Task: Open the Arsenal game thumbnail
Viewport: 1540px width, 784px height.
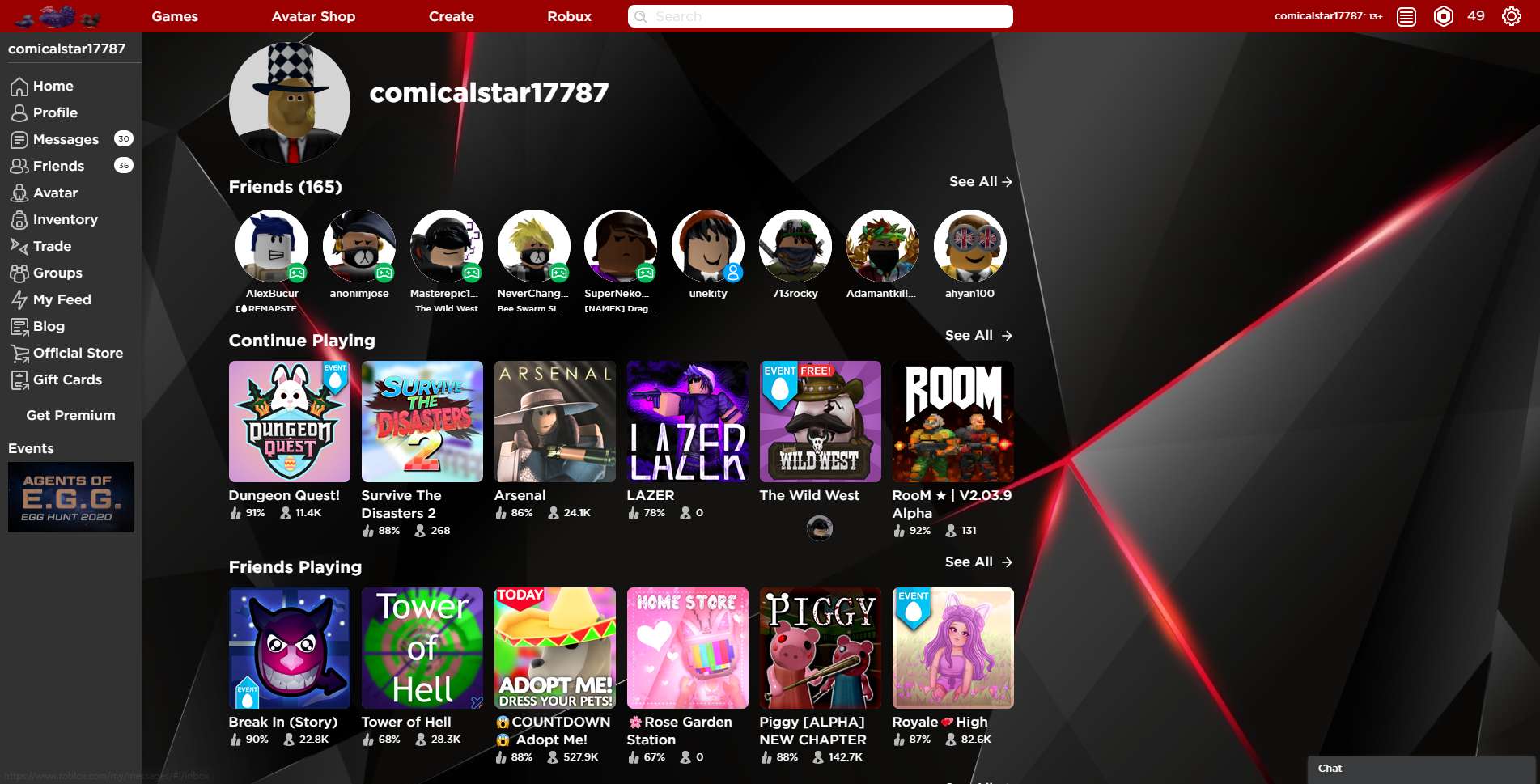Action: point(555,422)
